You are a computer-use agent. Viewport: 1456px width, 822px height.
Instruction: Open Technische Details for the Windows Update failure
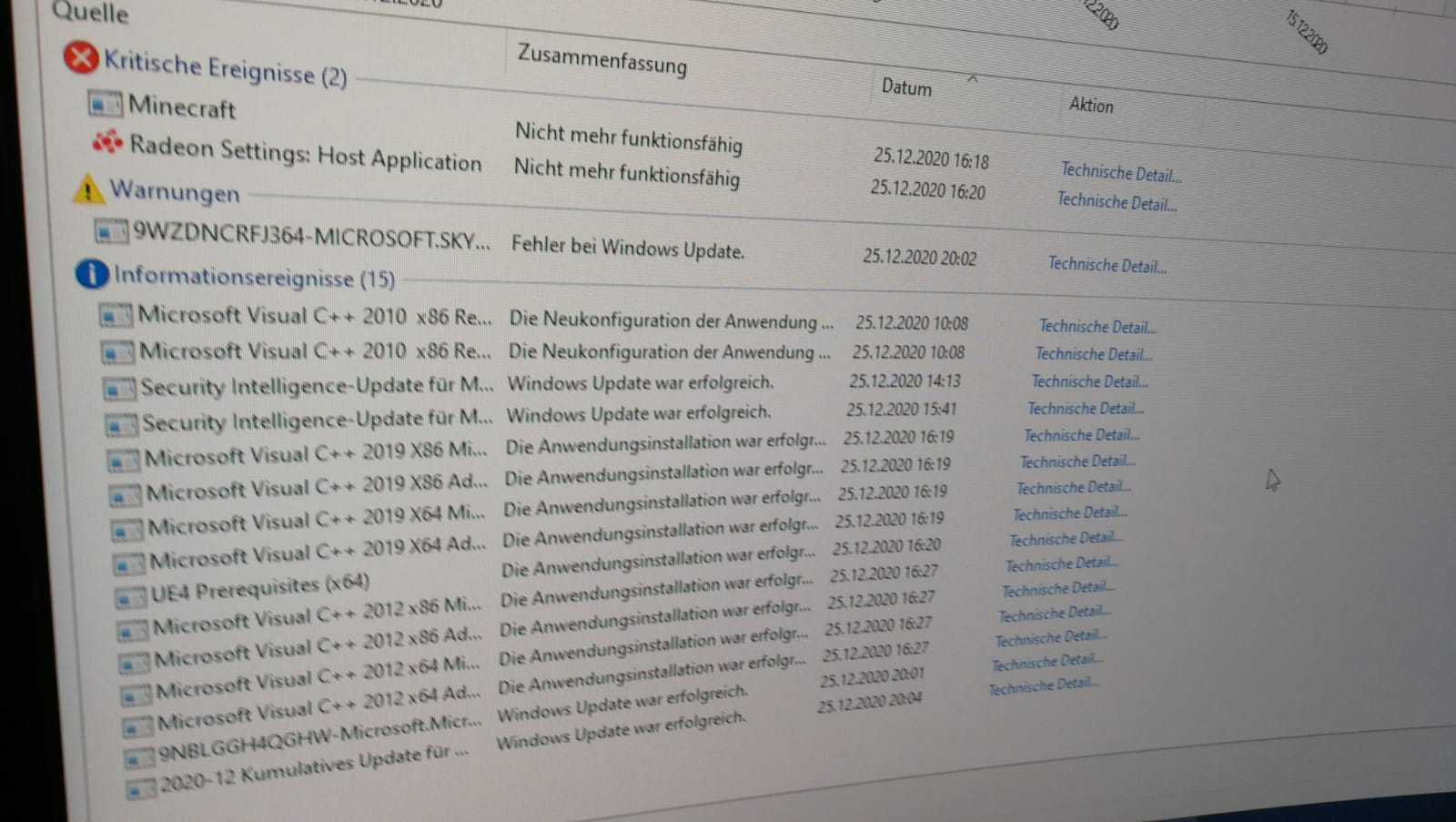[1107, 265]
